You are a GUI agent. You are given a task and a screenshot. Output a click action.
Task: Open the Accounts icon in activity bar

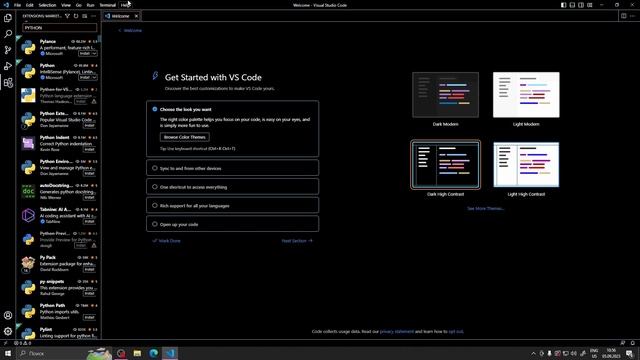point(8,315)
